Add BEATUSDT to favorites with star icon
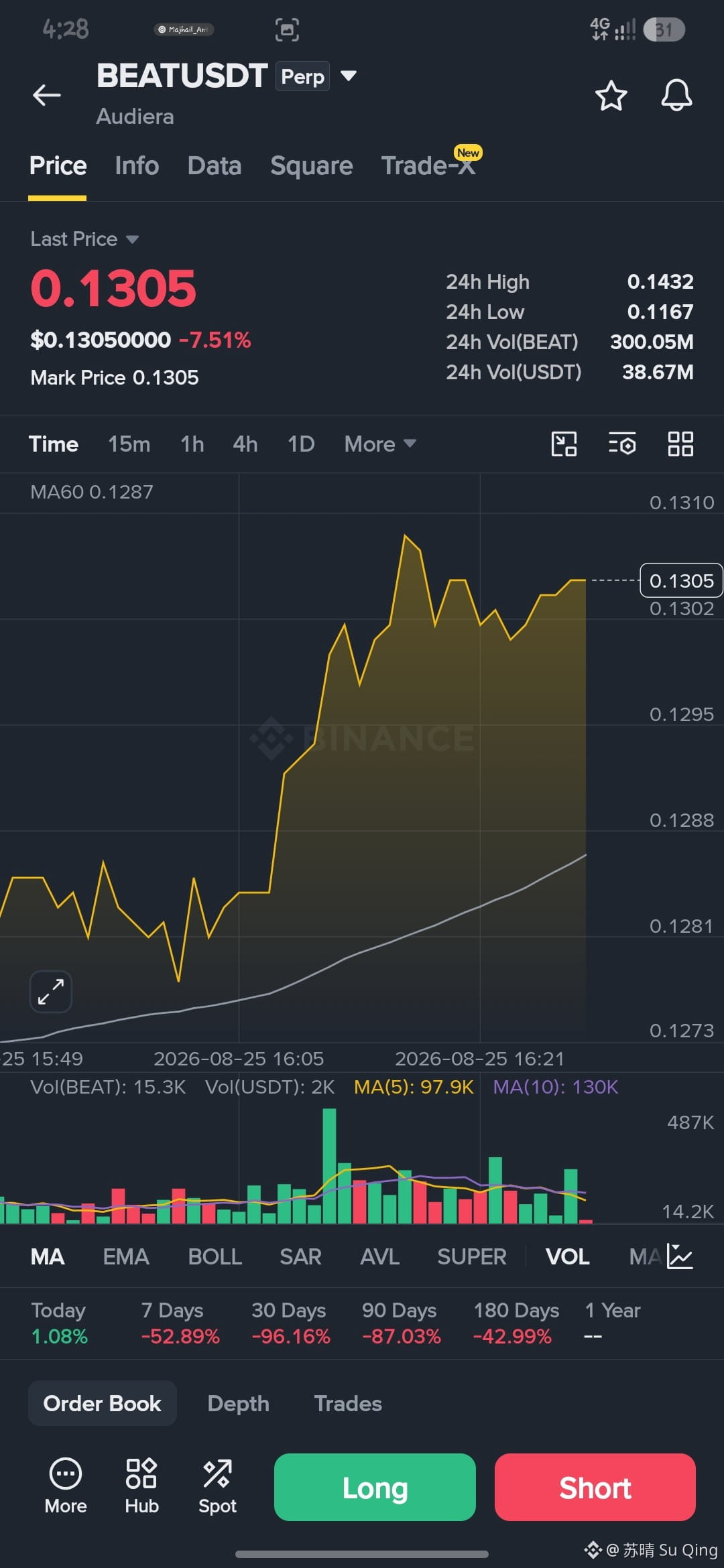The width and height of the screenshot is (724, 1568). (611, 95)
